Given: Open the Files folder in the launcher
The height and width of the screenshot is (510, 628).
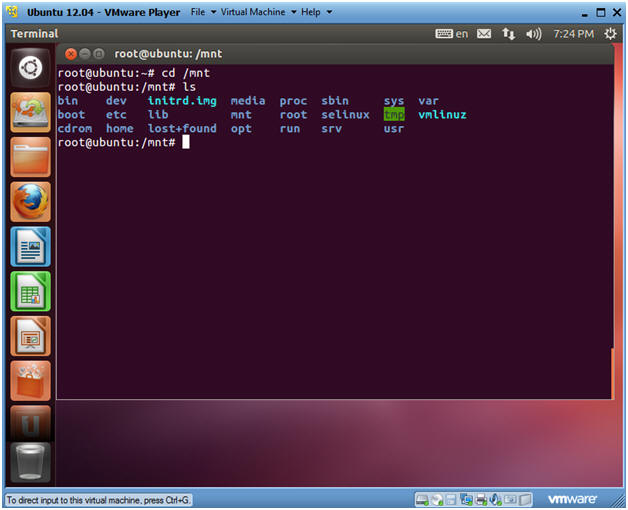Looking at the screenshot, I should [30, 157].
